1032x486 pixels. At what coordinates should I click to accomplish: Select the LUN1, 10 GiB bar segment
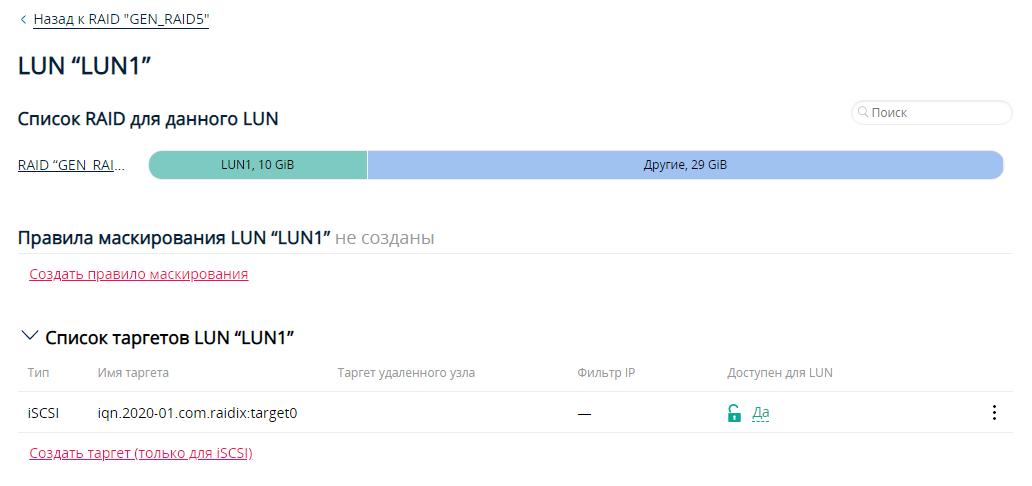click(x=258, y=165)
